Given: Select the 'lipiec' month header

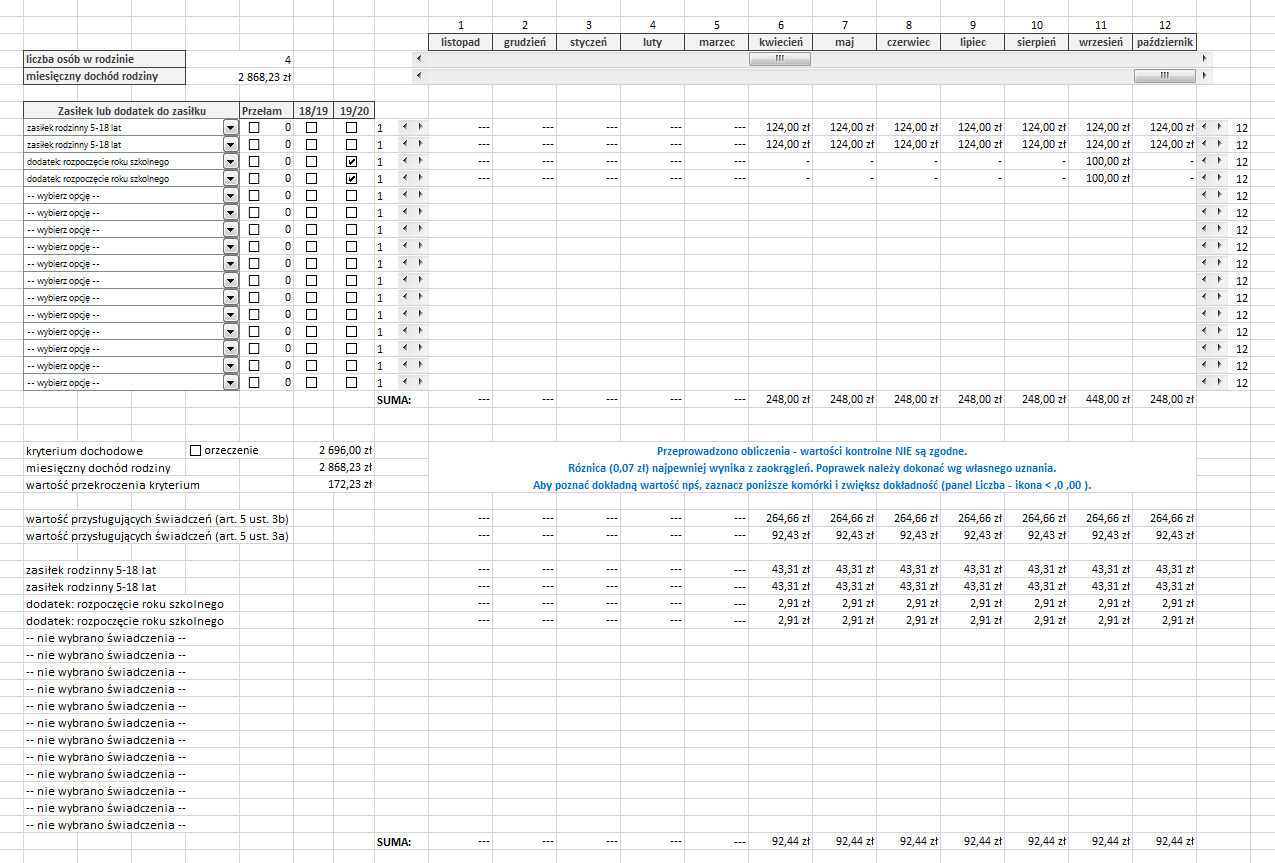Looking at the screenshot, I should (x=972, y=42).
